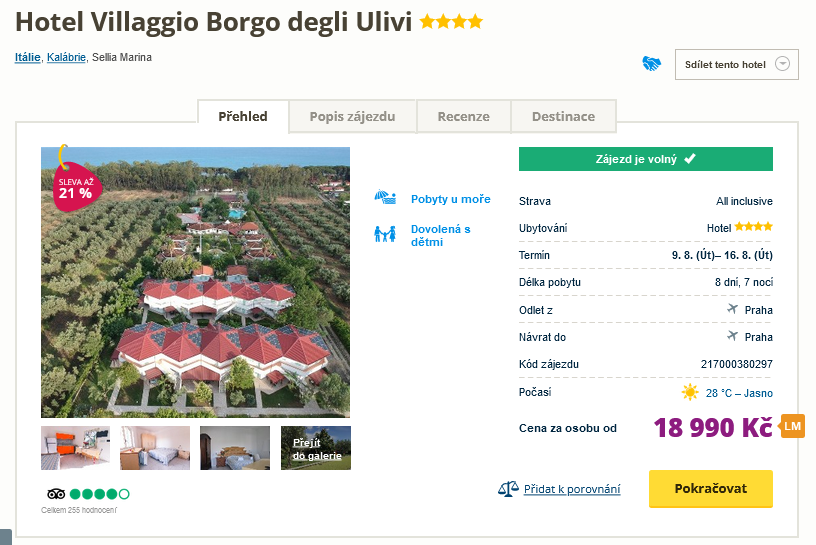The width and height of the screenshot is (816, 545).
Task: Click the Přidat k porovnání link
Action: click(571, 489)
